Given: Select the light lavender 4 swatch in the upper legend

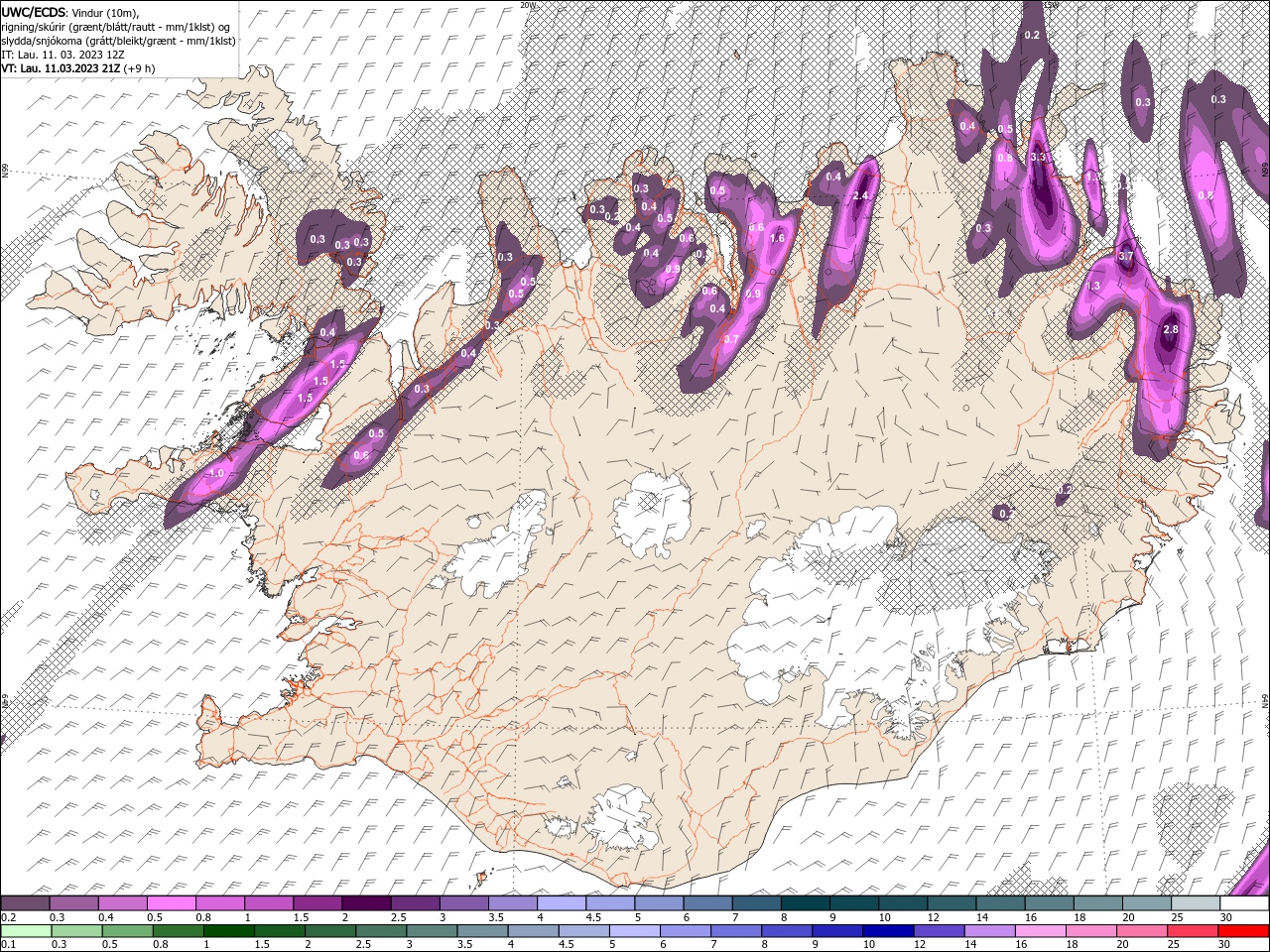Looking at the screenshot, I should click(x=562, y=903).
